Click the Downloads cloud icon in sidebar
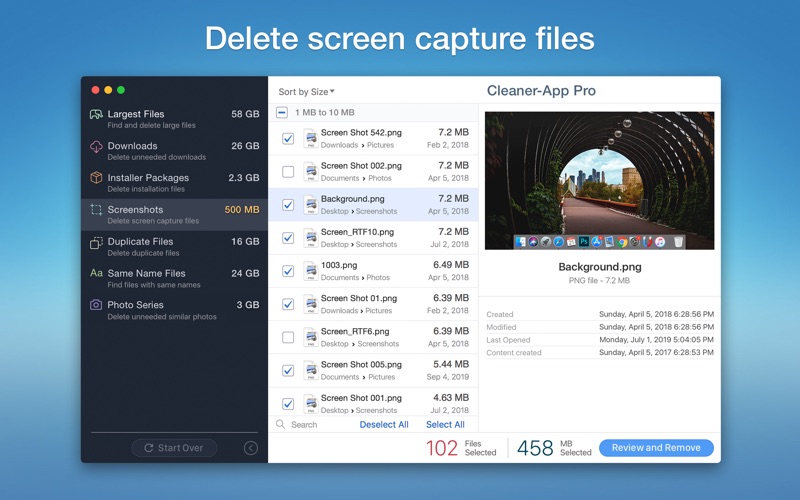Viewport: 800px width, 500px height. click(x=96, y=147)
